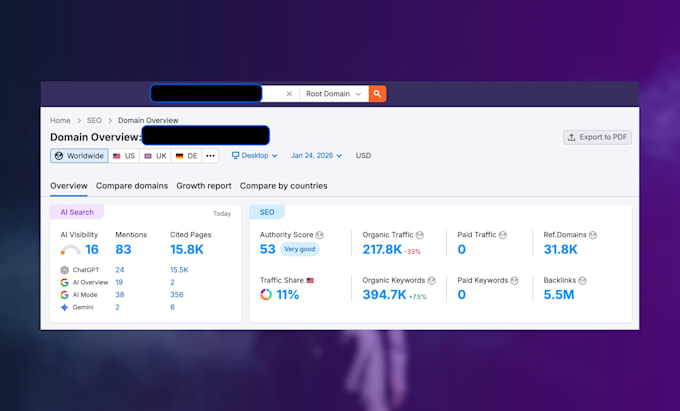Click USD currency label
Image resolution: width=680 pixels, height=411 pixels.
pos(363,156)
